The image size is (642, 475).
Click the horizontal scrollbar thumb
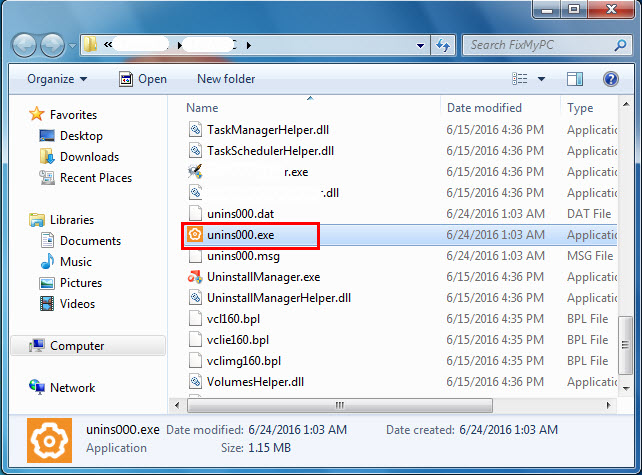tap(340, 405)
